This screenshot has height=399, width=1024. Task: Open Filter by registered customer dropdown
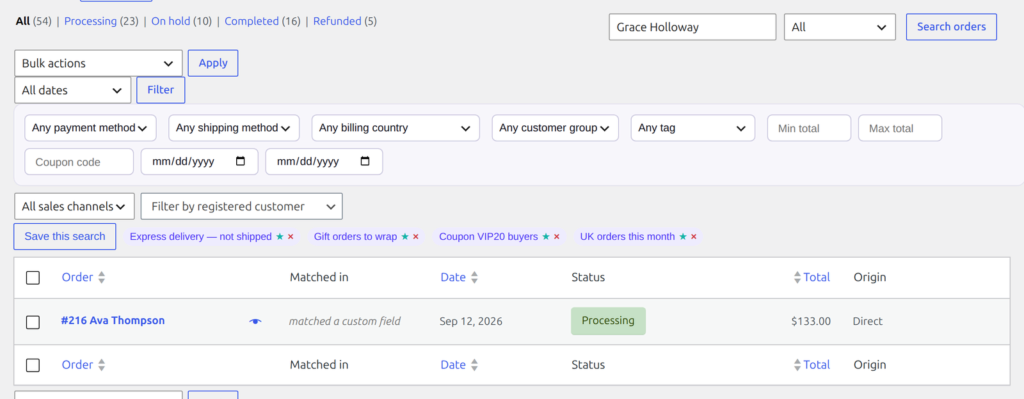pos(242,206)
